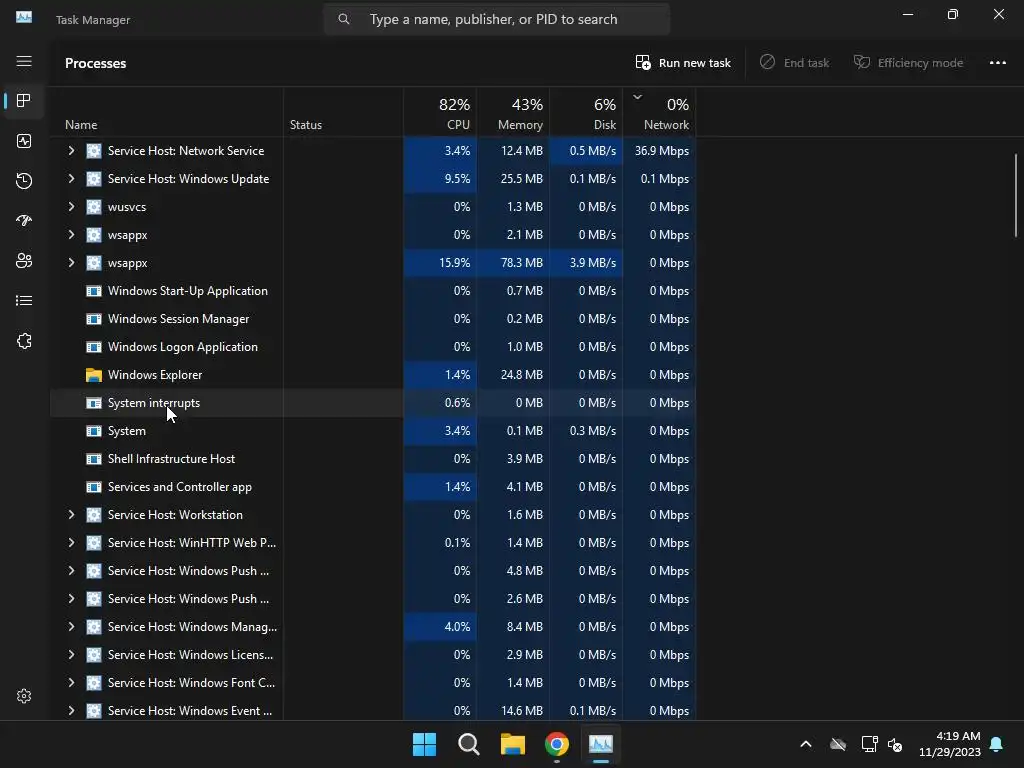Select the System process row

[x=372, y=431]
